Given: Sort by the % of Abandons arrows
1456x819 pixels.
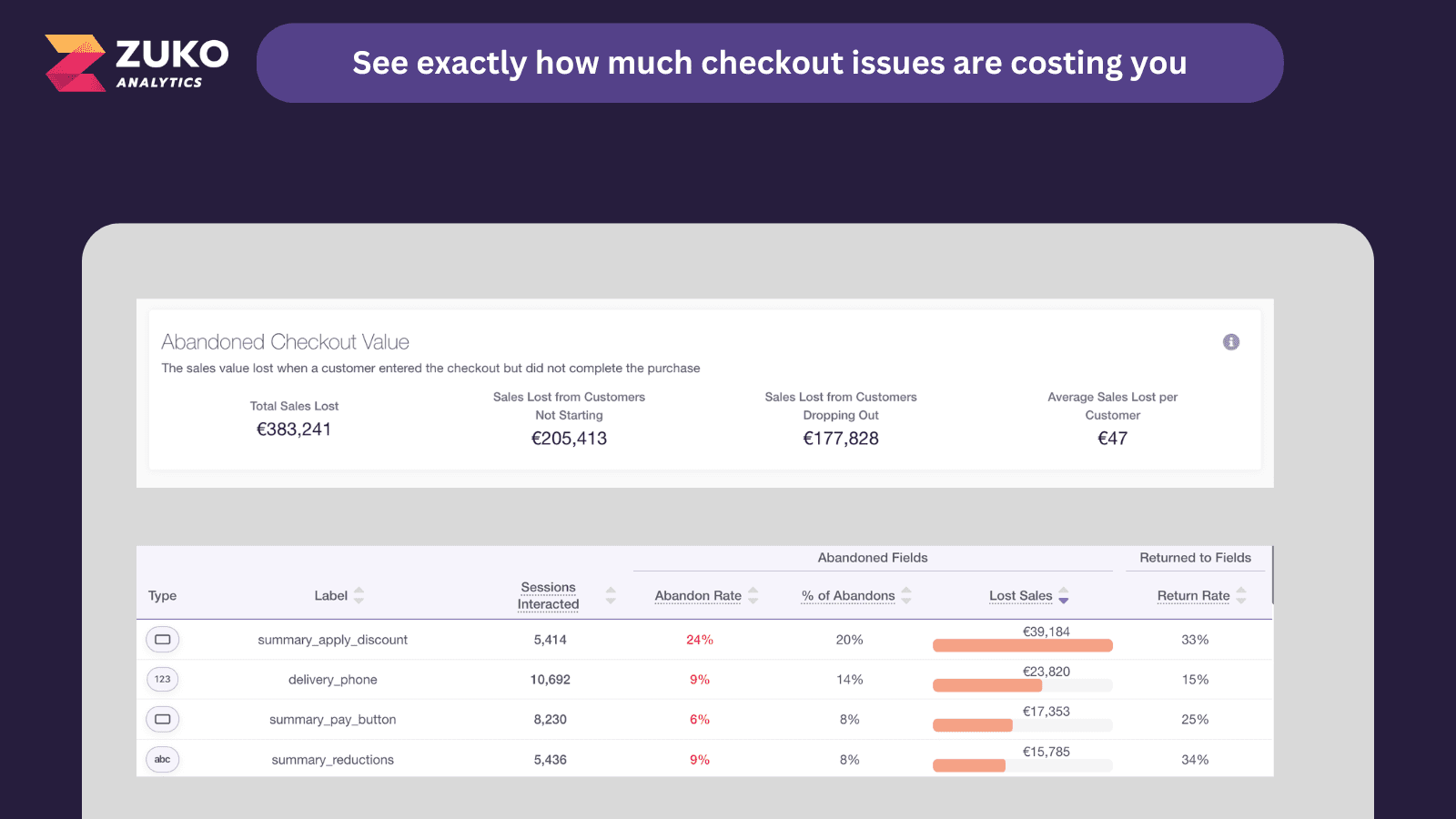Looking at the screenshot, I should pos(906,595).
